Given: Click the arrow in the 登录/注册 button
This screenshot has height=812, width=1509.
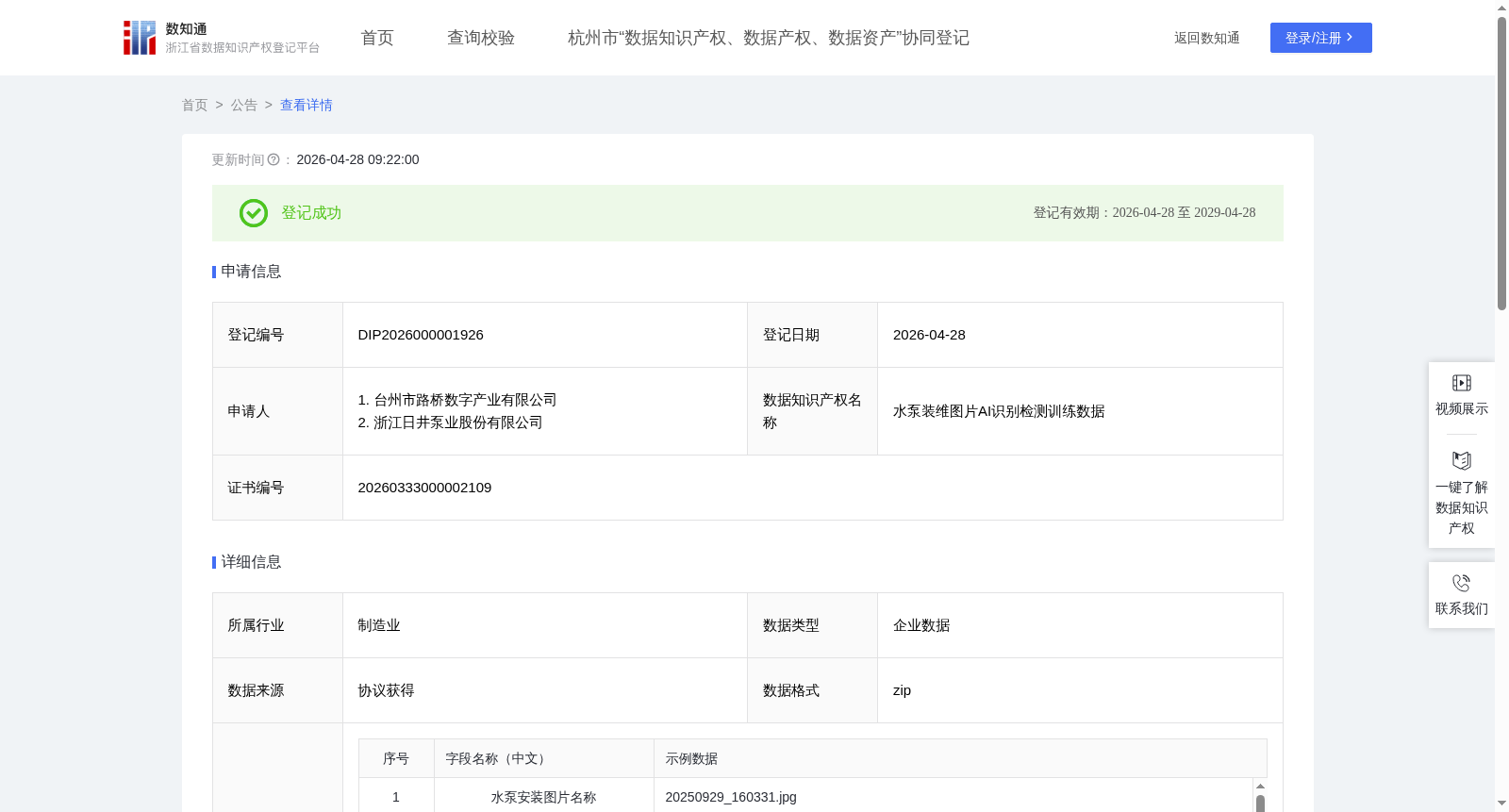Looking at the screenshot, I should click(1350, 38).
